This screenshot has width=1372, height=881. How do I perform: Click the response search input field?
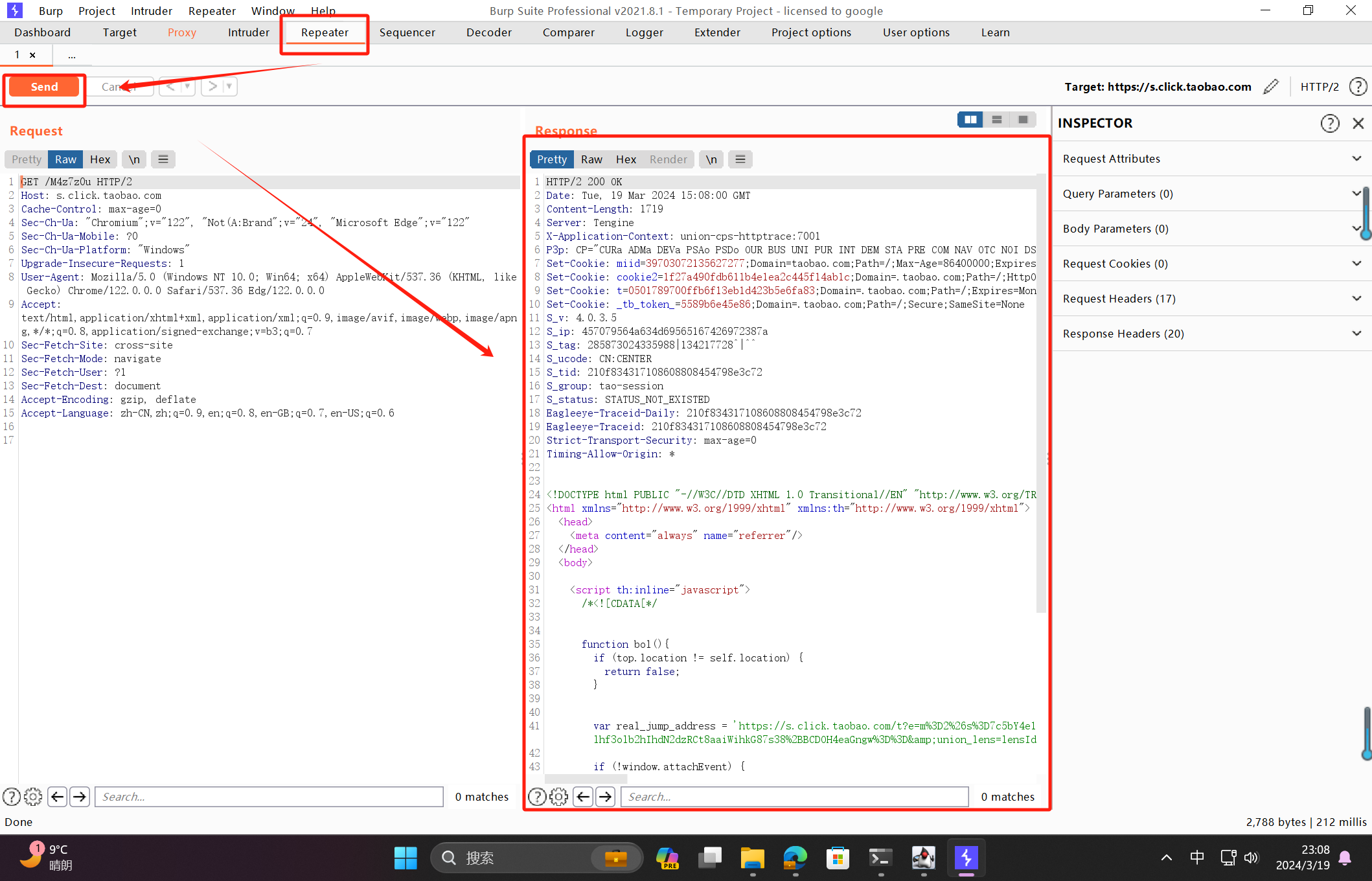point(794,797)
